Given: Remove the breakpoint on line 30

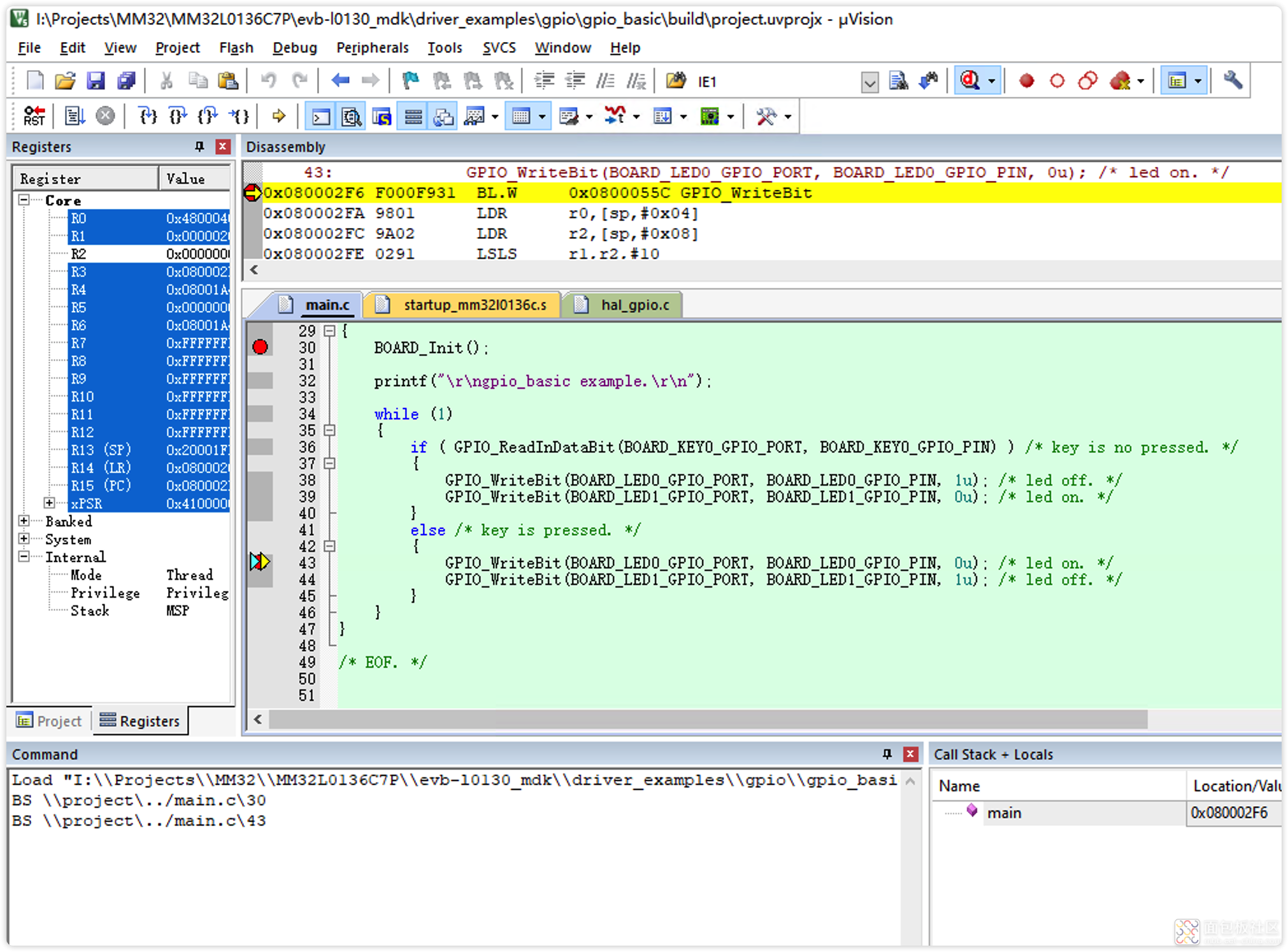Looking at the screenshot, I should click(x=260, y=347).
